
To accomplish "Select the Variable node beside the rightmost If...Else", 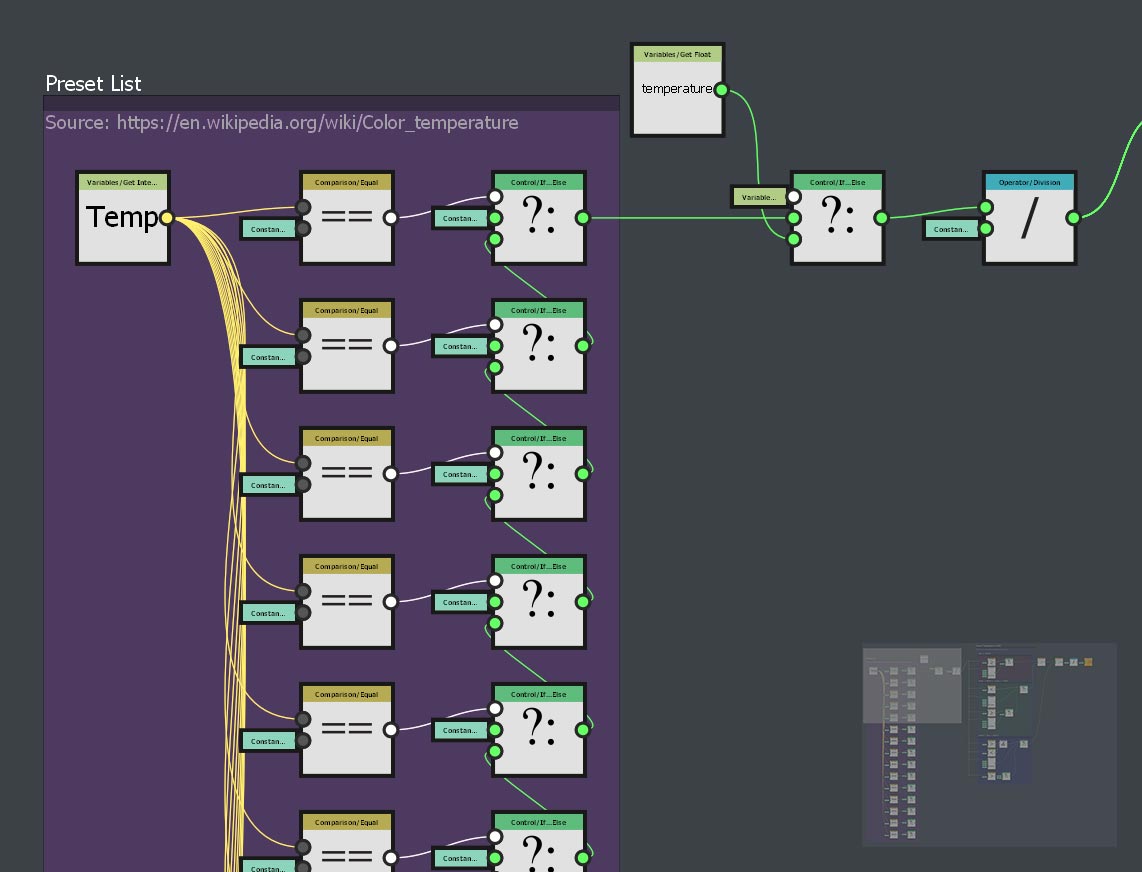I will (x=758, y=197).
